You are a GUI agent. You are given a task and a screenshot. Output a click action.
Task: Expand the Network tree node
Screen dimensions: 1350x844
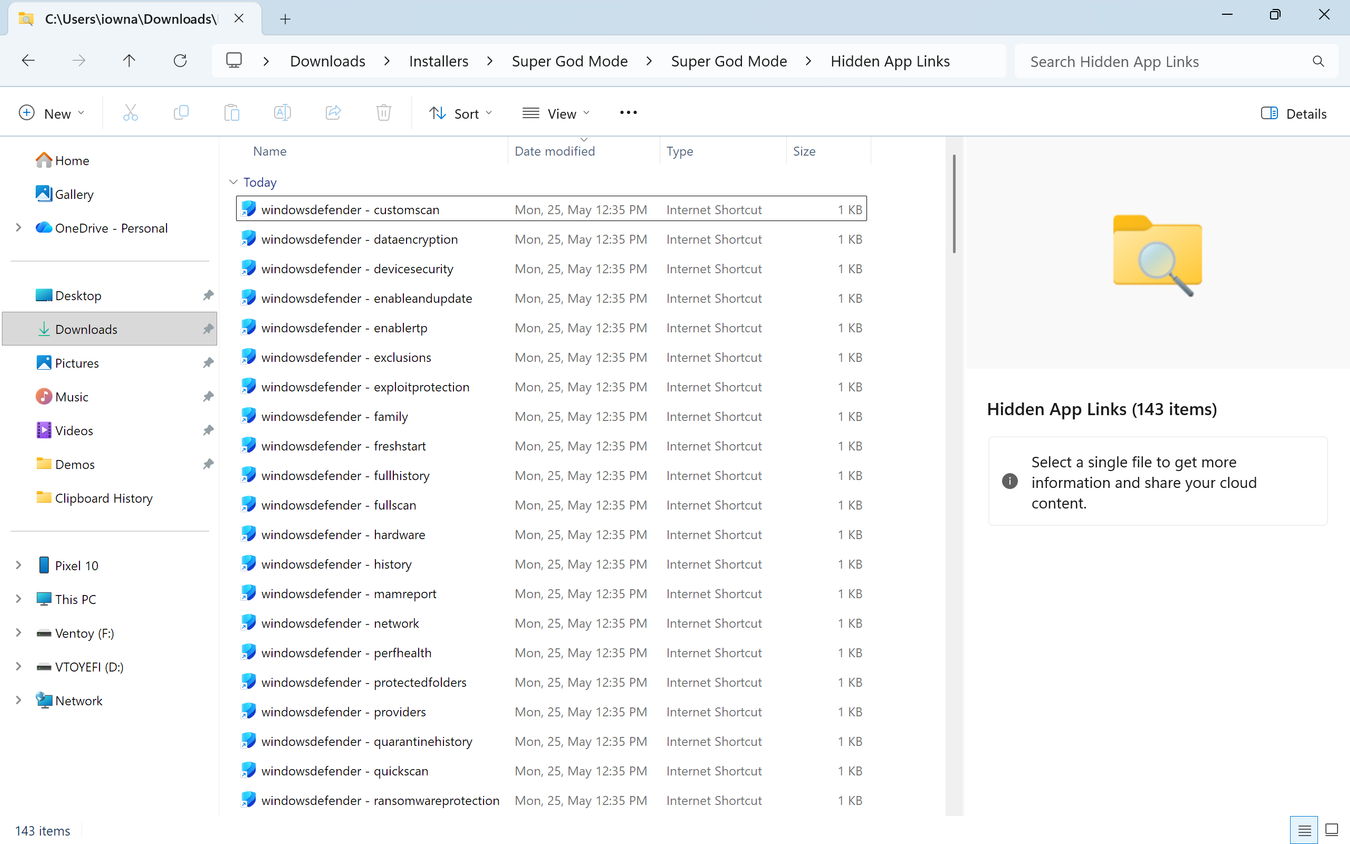[18, 701]
